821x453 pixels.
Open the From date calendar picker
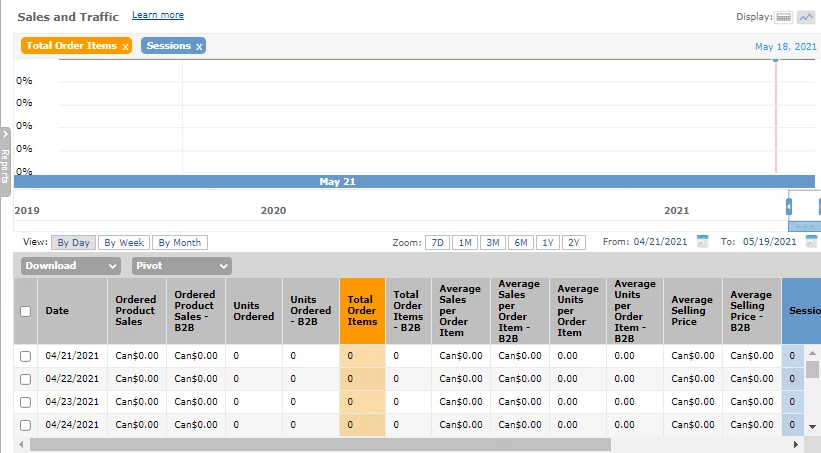[x=702, y=241]
